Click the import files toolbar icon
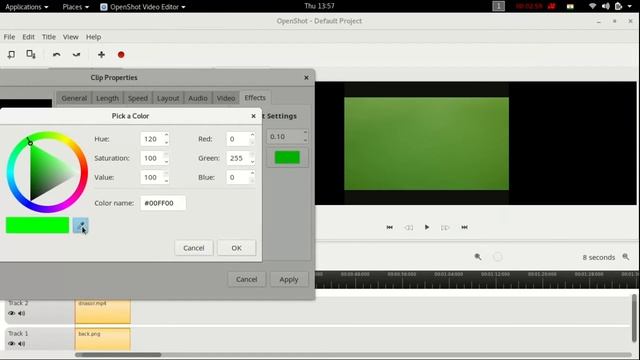 (11, 54)
